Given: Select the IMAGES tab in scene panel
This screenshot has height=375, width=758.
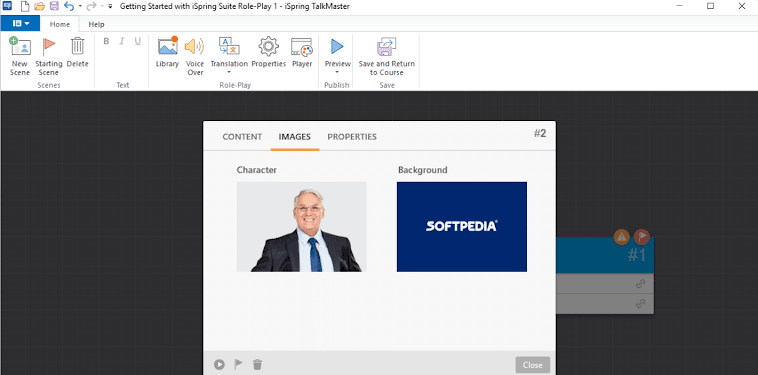Looking at the screenshot, I should tap(294, 137).
